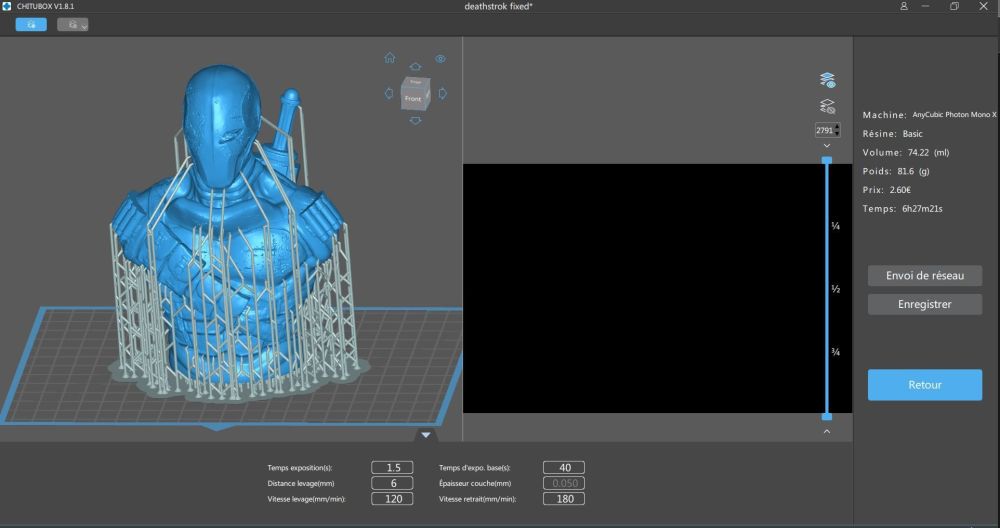Select the Front face of the view cube
This screenshot has height=528, width=1000.
click(413, 99)
